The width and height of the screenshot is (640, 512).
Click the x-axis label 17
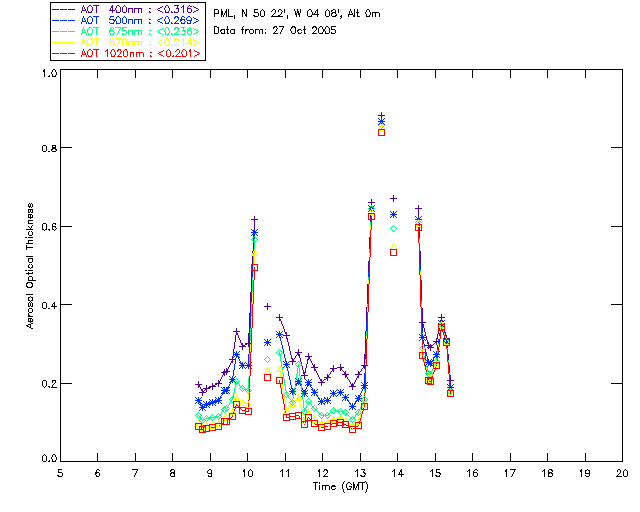(x=510, y=473)
